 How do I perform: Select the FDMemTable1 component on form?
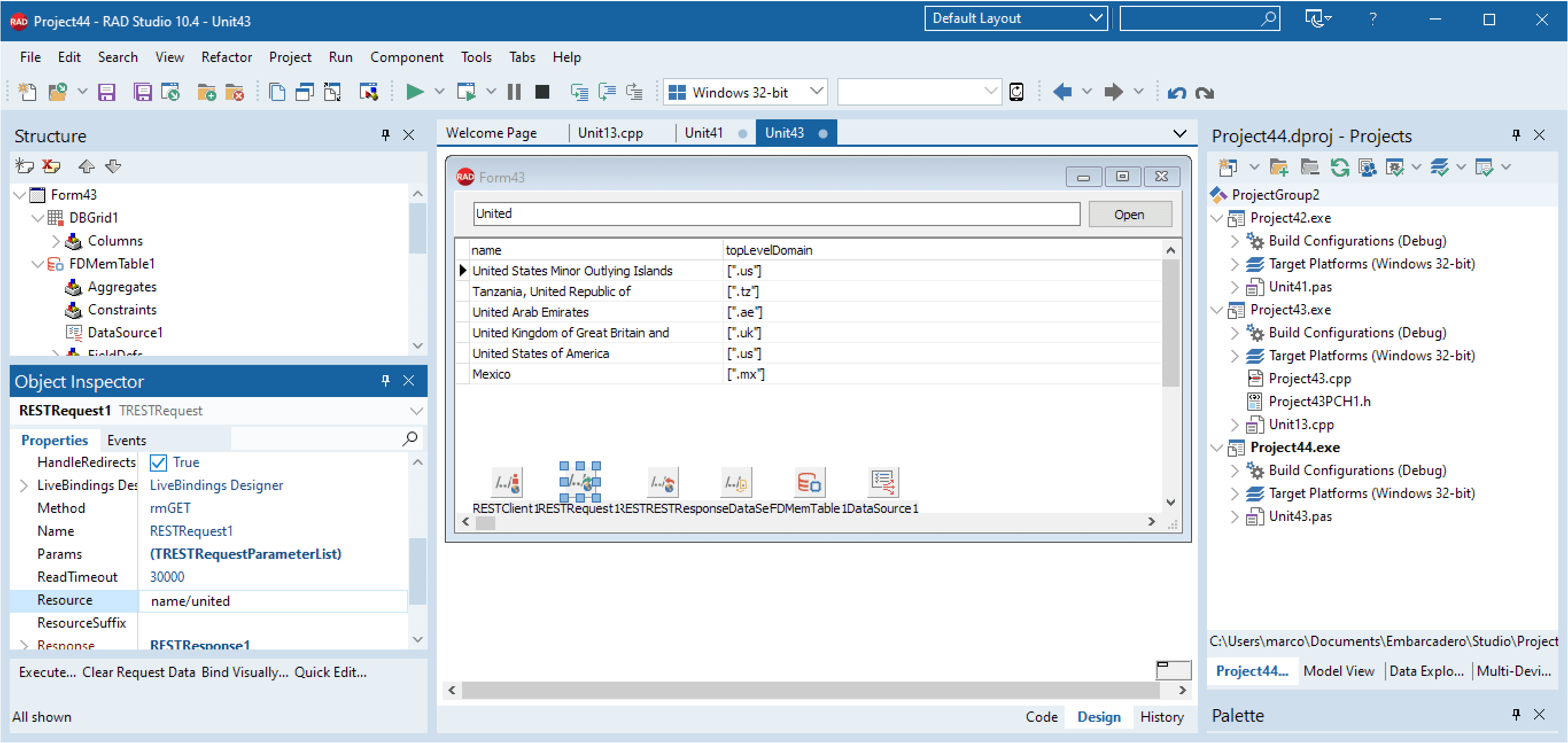pos(810,483)
